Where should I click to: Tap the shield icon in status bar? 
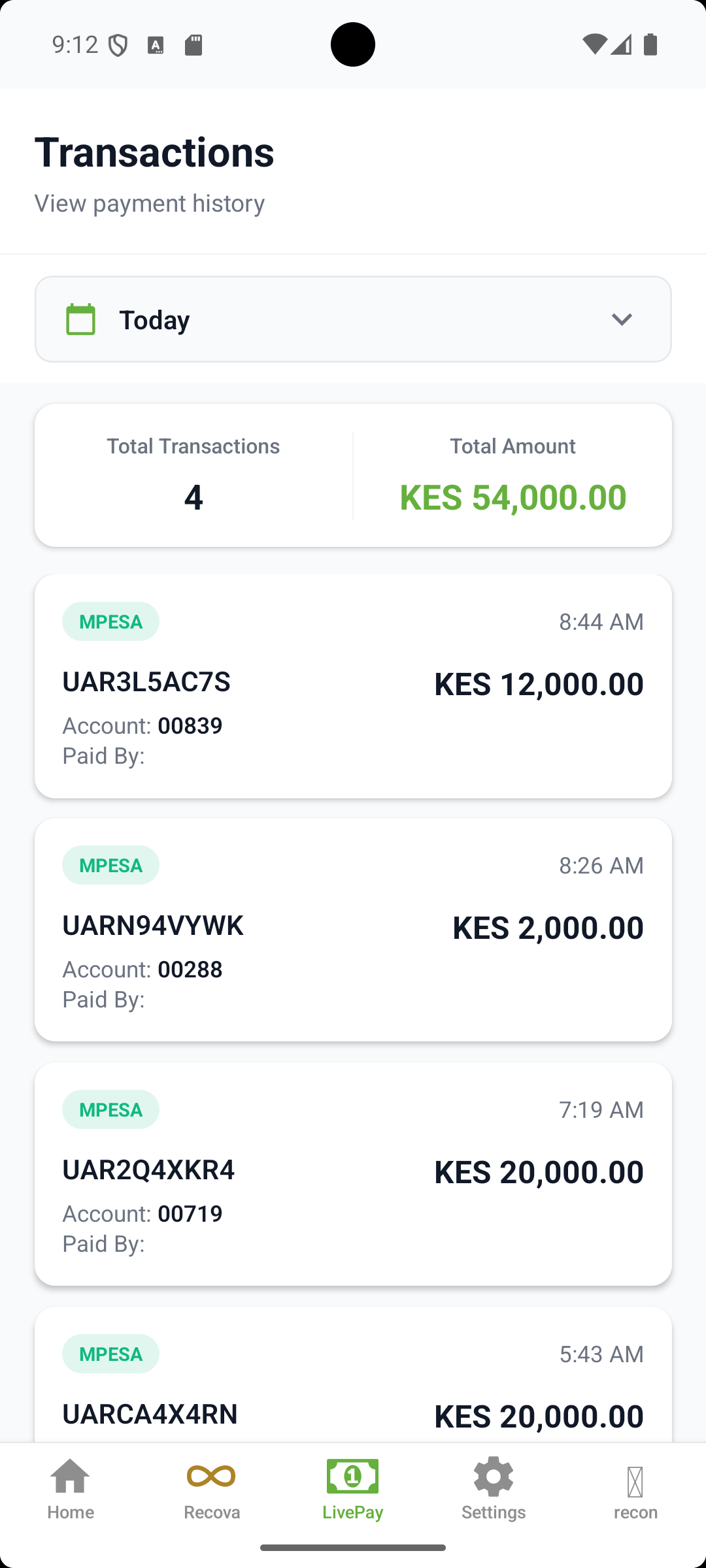click(118, 45)
